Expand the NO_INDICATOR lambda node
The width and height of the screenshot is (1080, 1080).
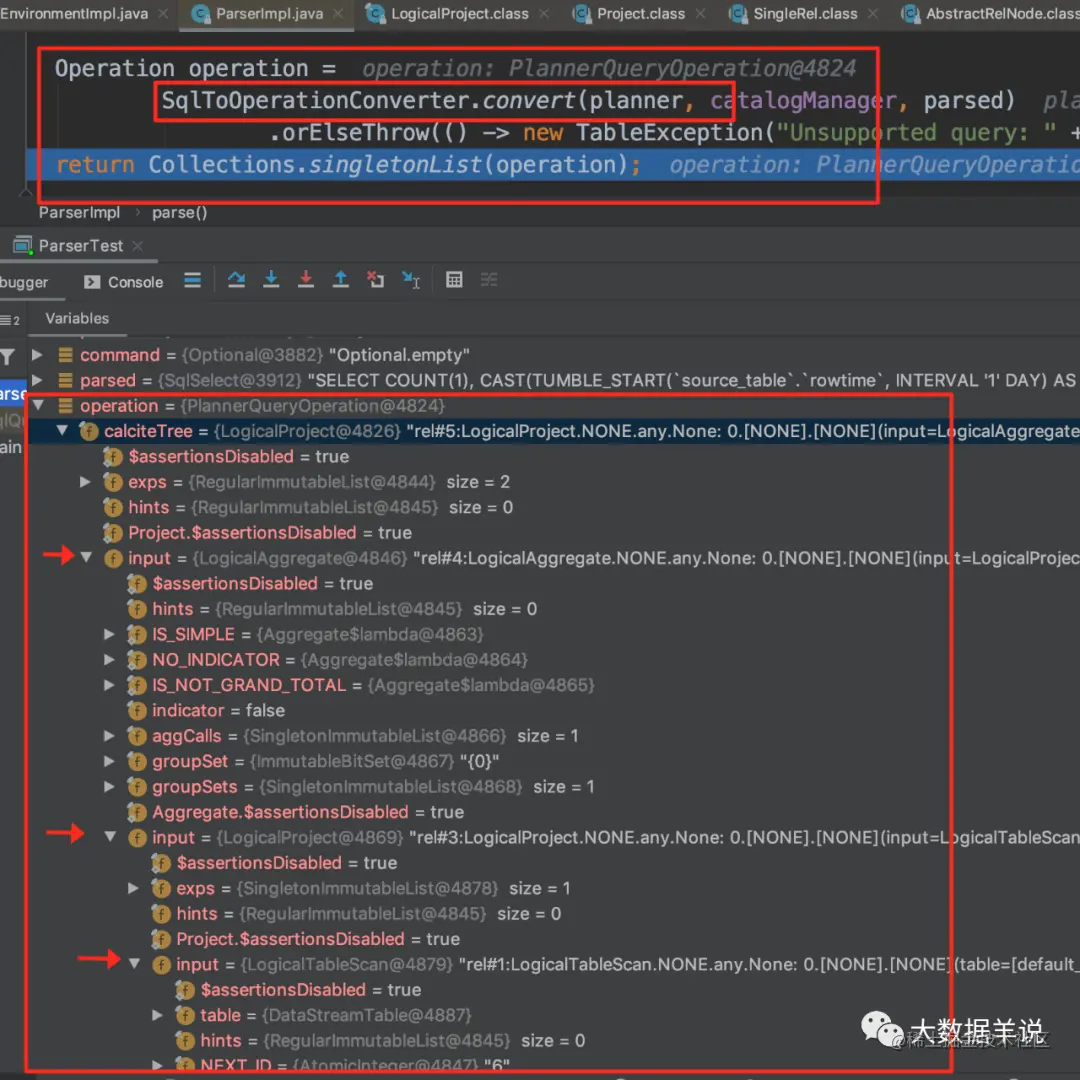point(110,660)
